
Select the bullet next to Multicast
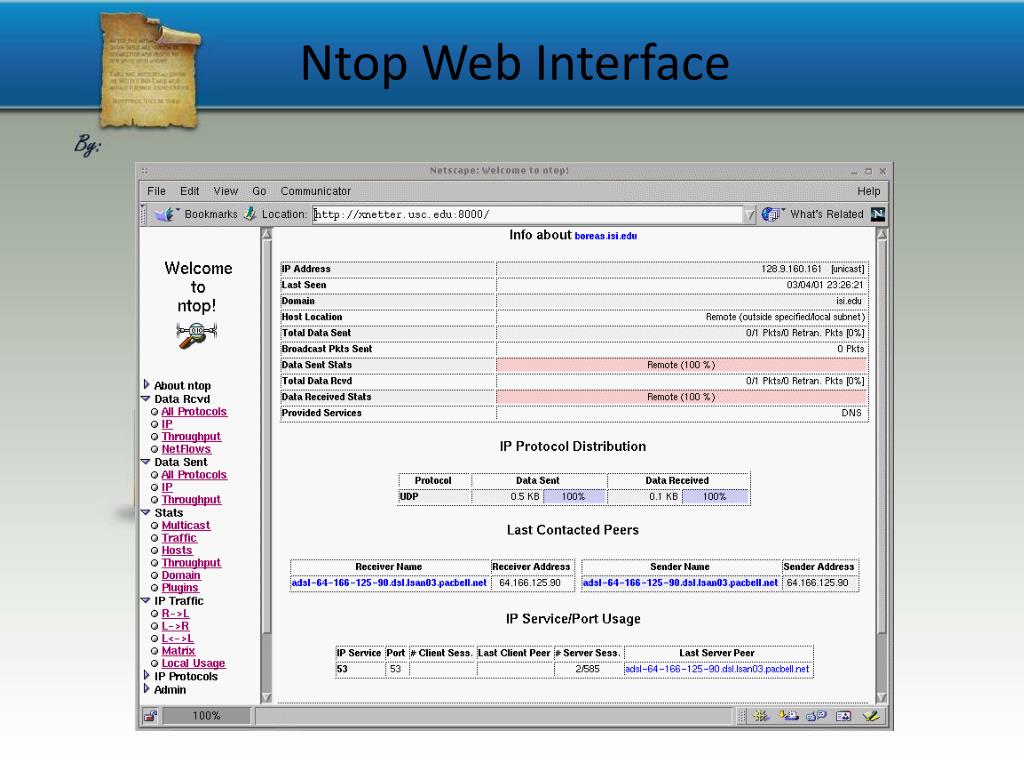tap(155, 526)
